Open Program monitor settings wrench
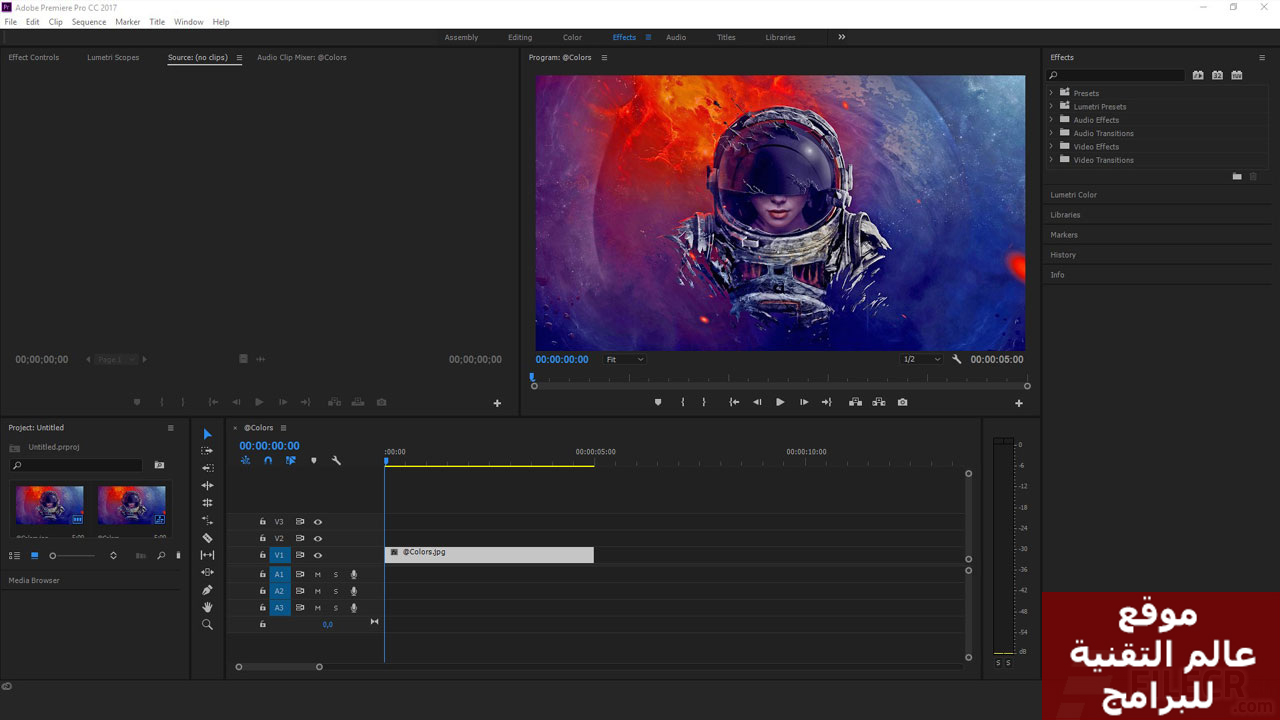The height and width of the screenshot is (720, 1280). (x=956, y=359)
